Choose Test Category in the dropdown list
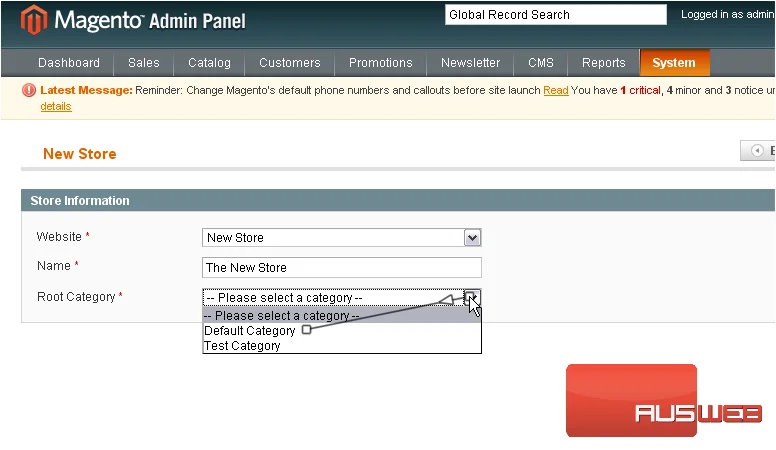Image resolution: width=776 pixels, height=450 pixels. pos(341,346)
